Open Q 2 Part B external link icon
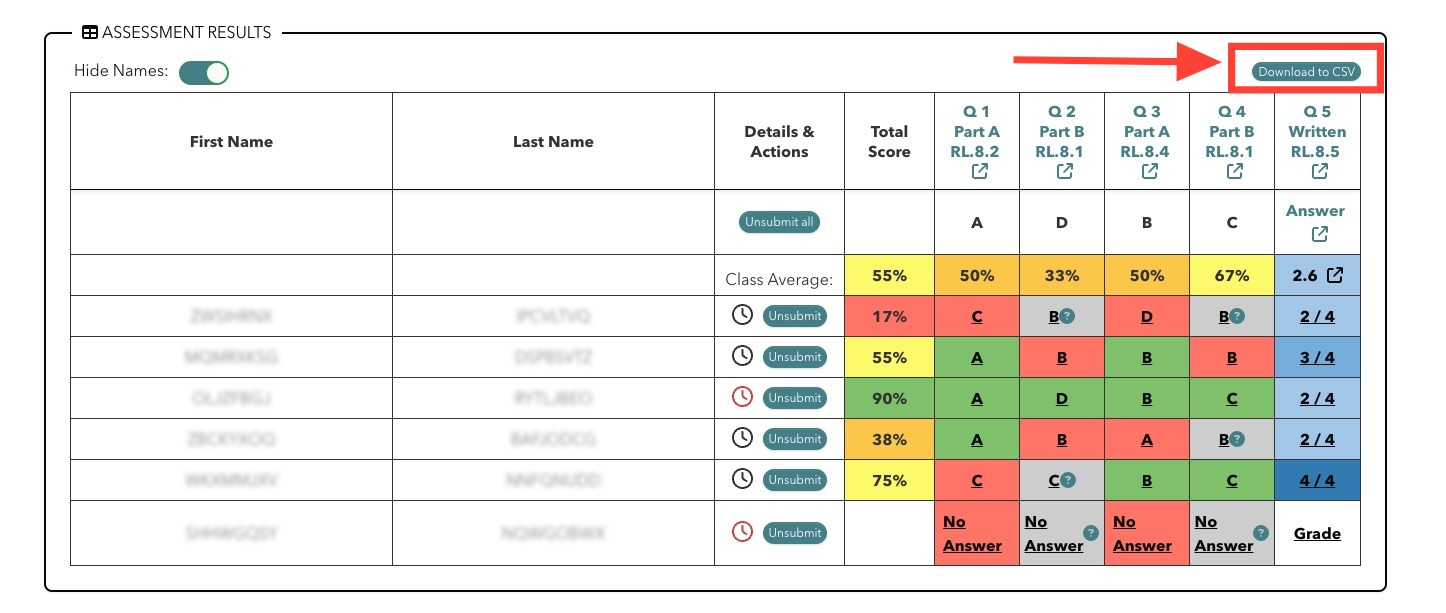The height and width of the screenshot is (613, 1446). point(1064,172)
